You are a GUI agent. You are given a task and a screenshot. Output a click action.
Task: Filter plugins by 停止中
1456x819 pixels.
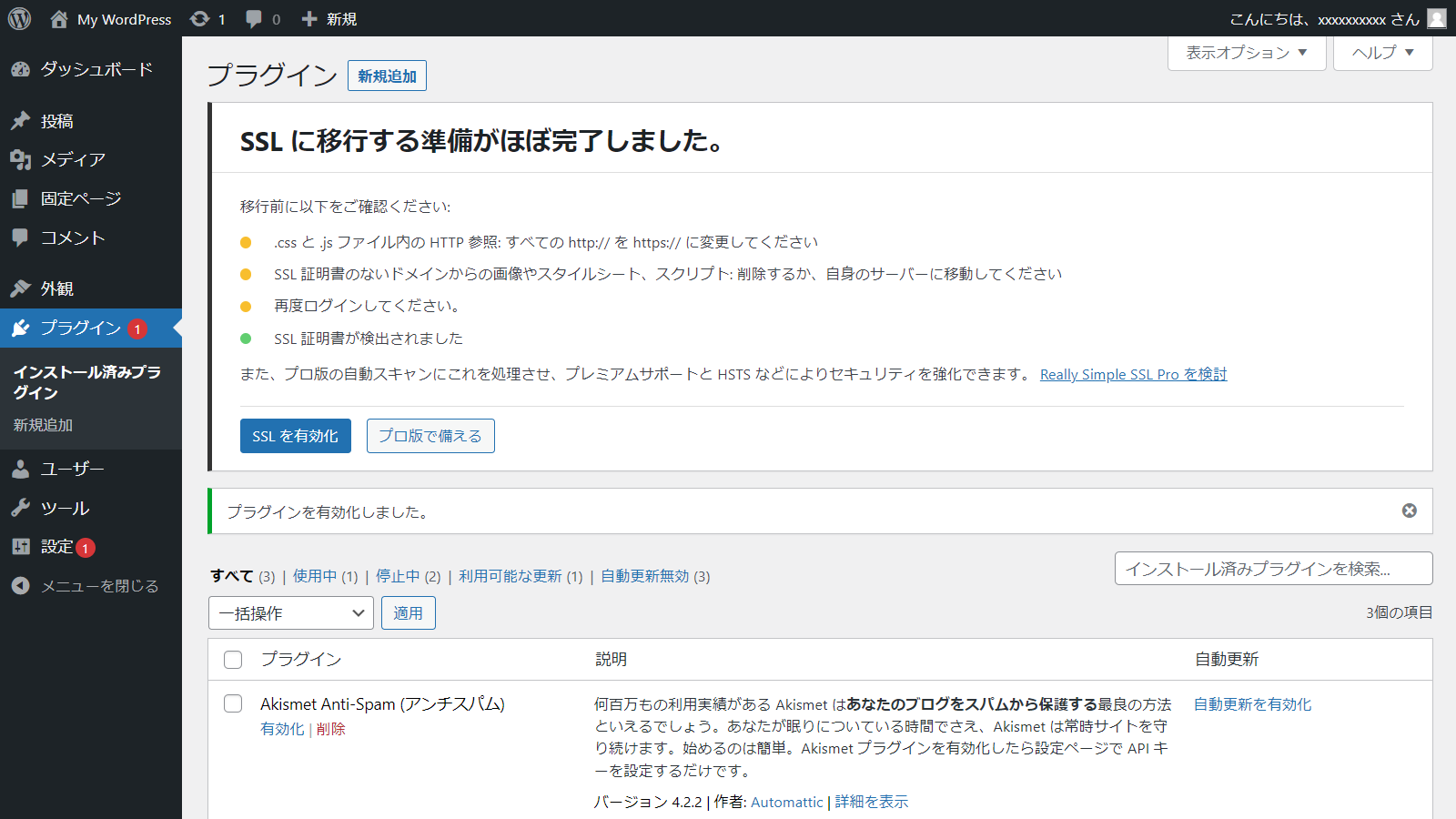[398, 576]
